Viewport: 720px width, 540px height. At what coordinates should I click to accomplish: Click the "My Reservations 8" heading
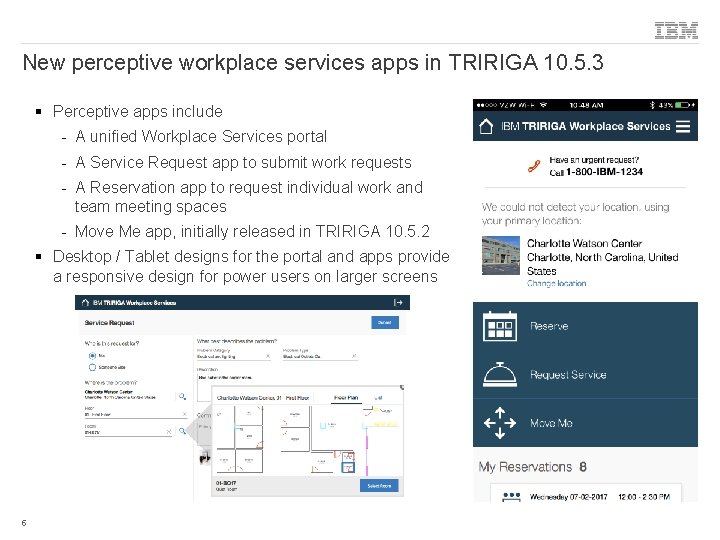tap(533, 467)
